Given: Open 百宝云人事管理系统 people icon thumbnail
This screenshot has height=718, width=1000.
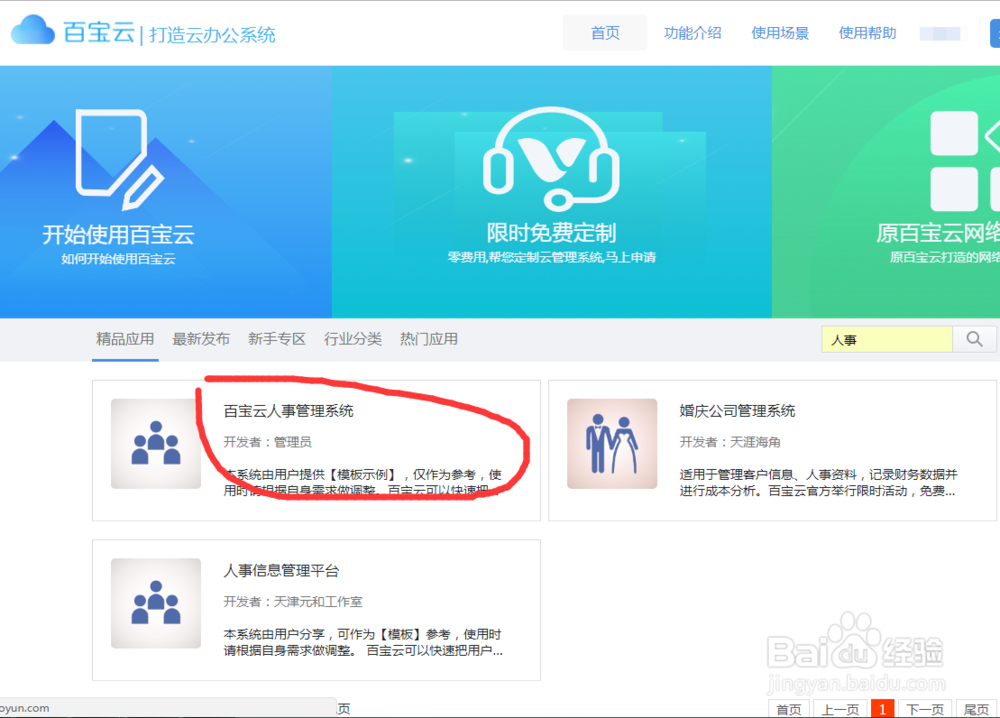Looking at the screenshot, I should click(156, 444).
